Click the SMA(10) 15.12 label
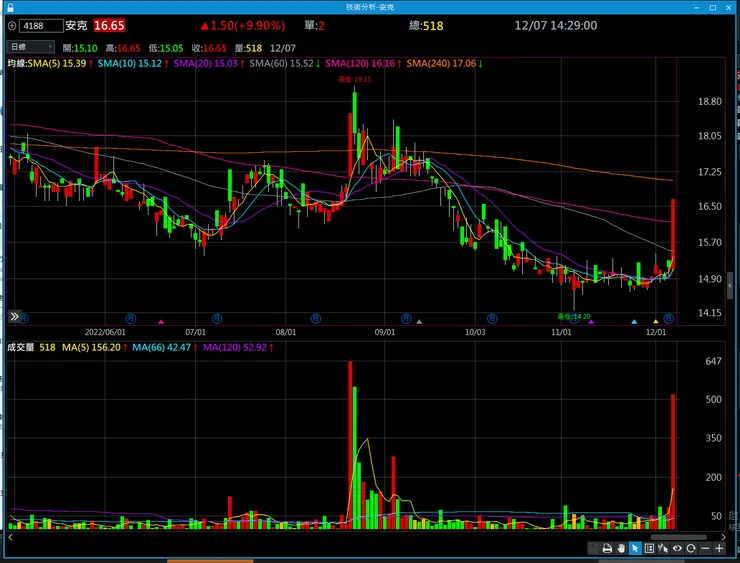Image resolution: width=740 pixels, height=563 pixels. coord(130,63)
